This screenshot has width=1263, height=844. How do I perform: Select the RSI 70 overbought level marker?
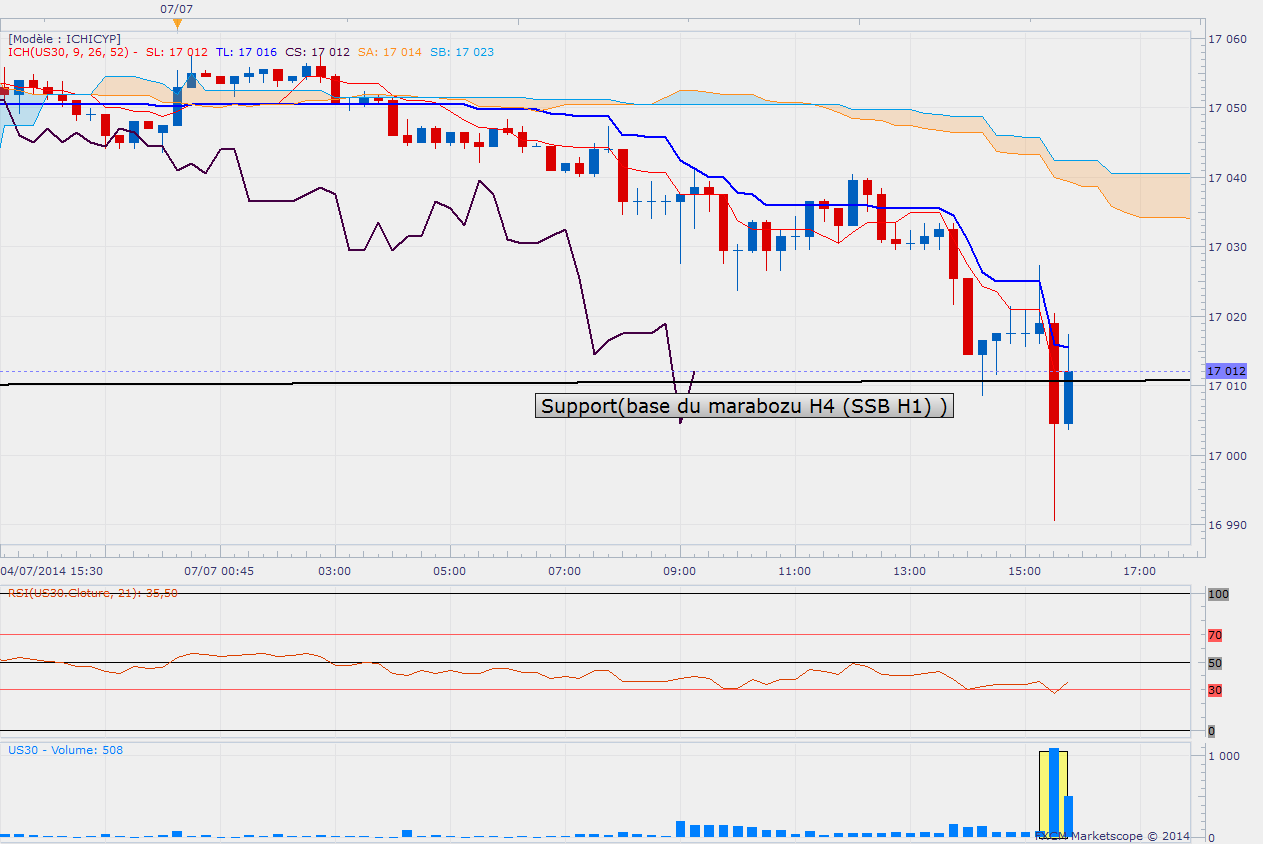(1215, 635)
